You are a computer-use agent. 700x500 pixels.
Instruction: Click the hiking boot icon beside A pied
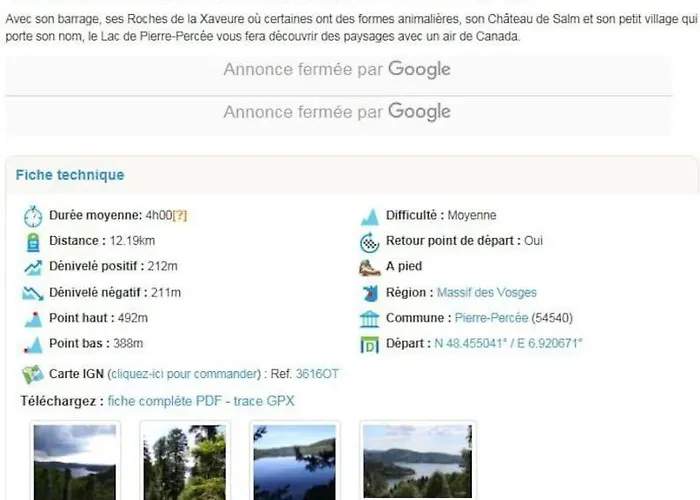[370, 267]
